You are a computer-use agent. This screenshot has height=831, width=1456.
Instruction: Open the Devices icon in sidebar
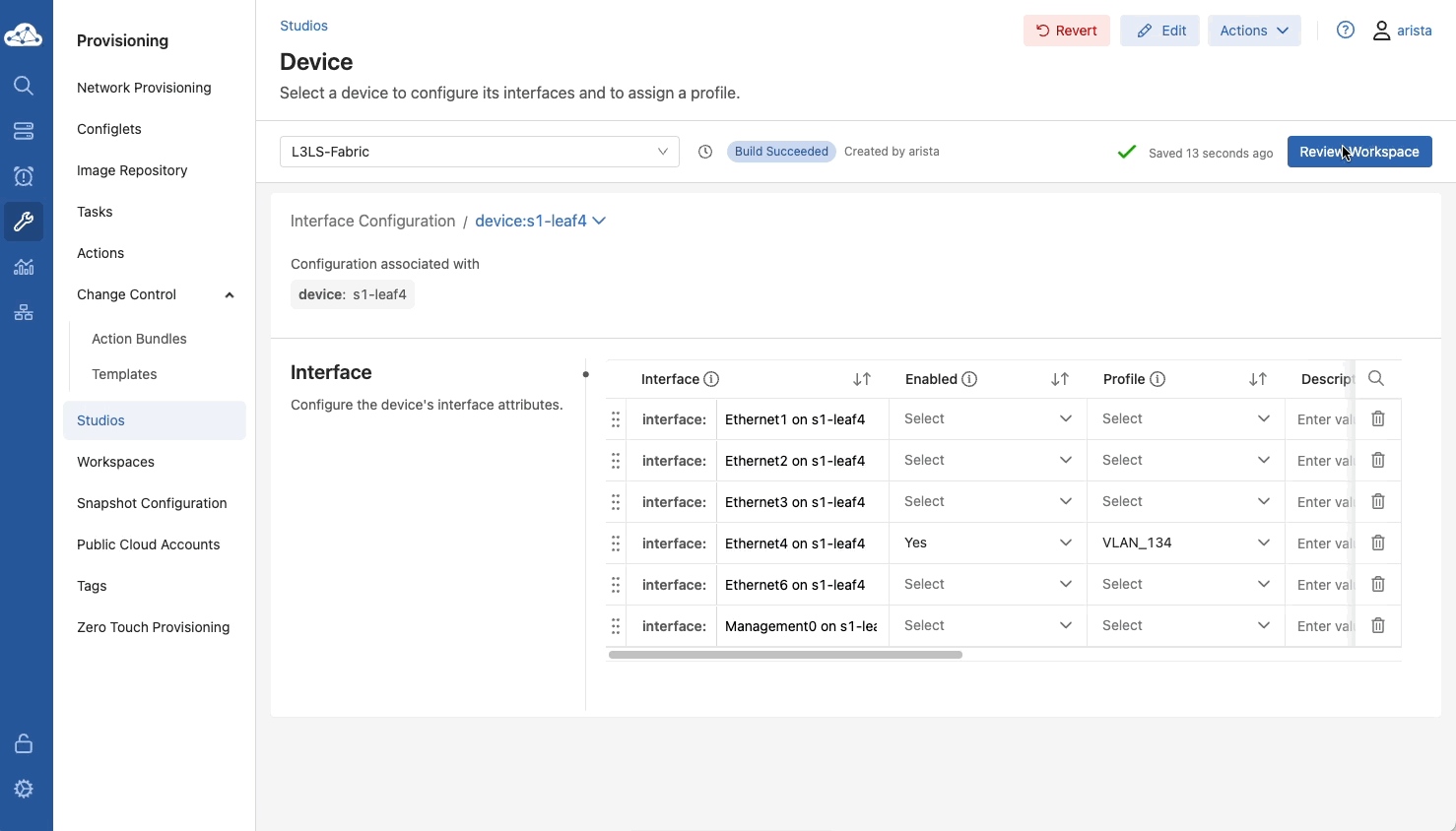(24, 131)
